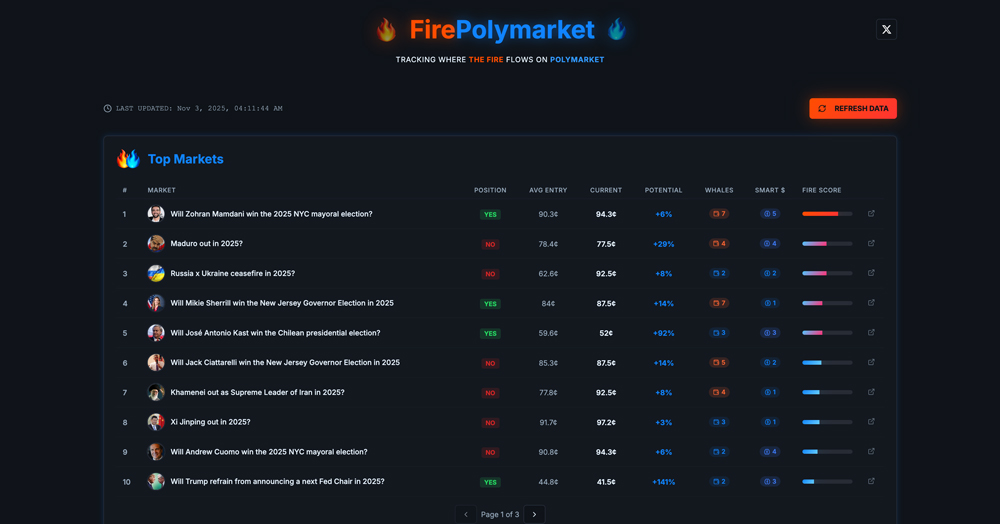This screenshot has height=524, width=1000.
Task: Click Jack Ciattarelli market avatar
Action: click(x=156, y=362)
